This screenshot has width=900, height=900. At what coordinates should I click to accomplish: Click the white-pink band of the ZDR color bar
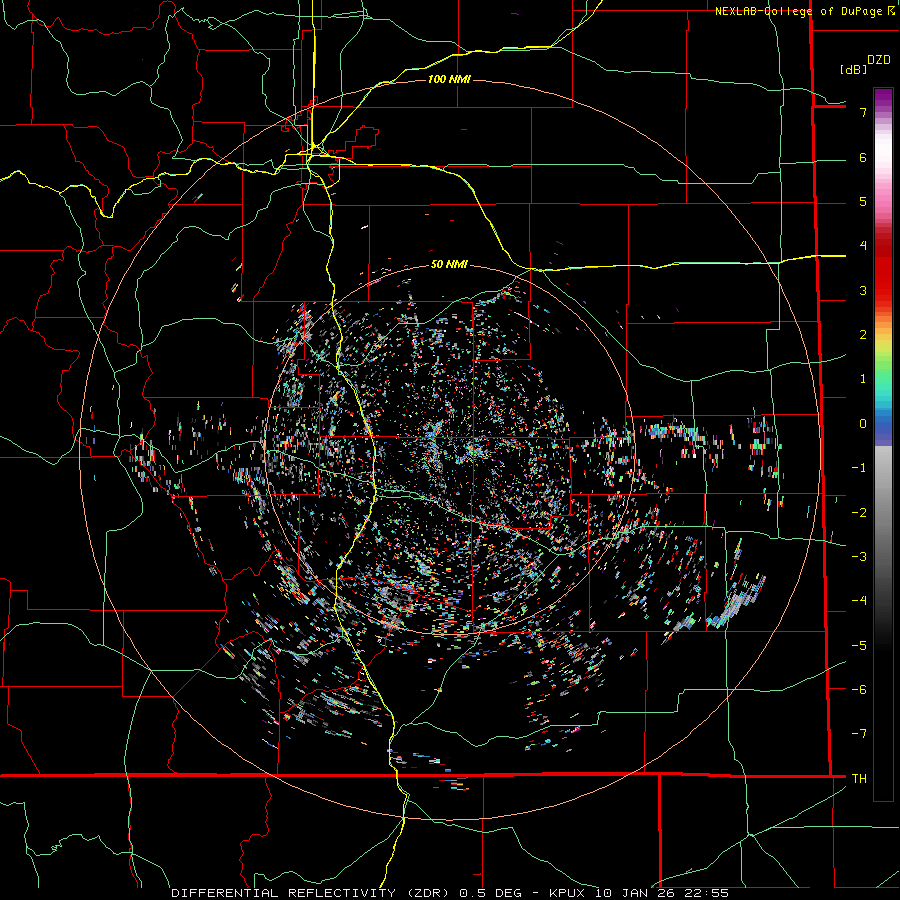tap(883, 166)
